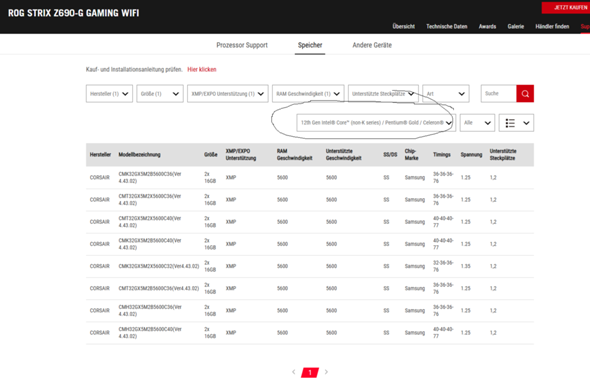Click the 32-36-36-76 timings cell
590x389 pixels.
[x=443, y=266]
